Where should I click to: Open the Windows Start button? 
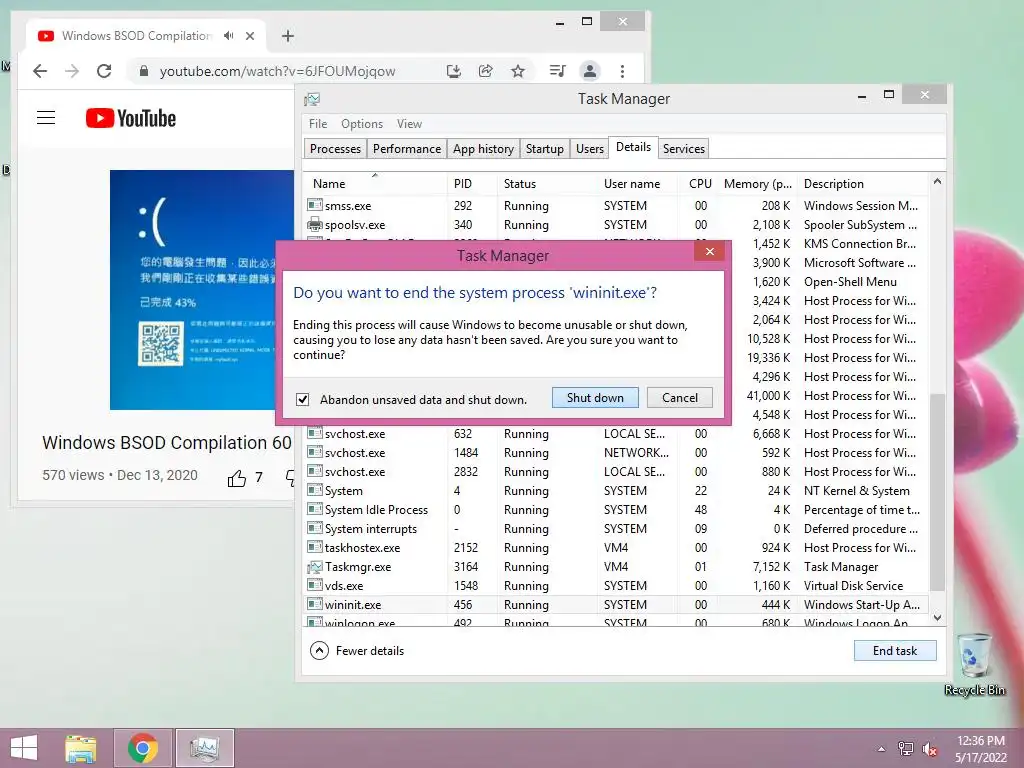pos(24,748)
